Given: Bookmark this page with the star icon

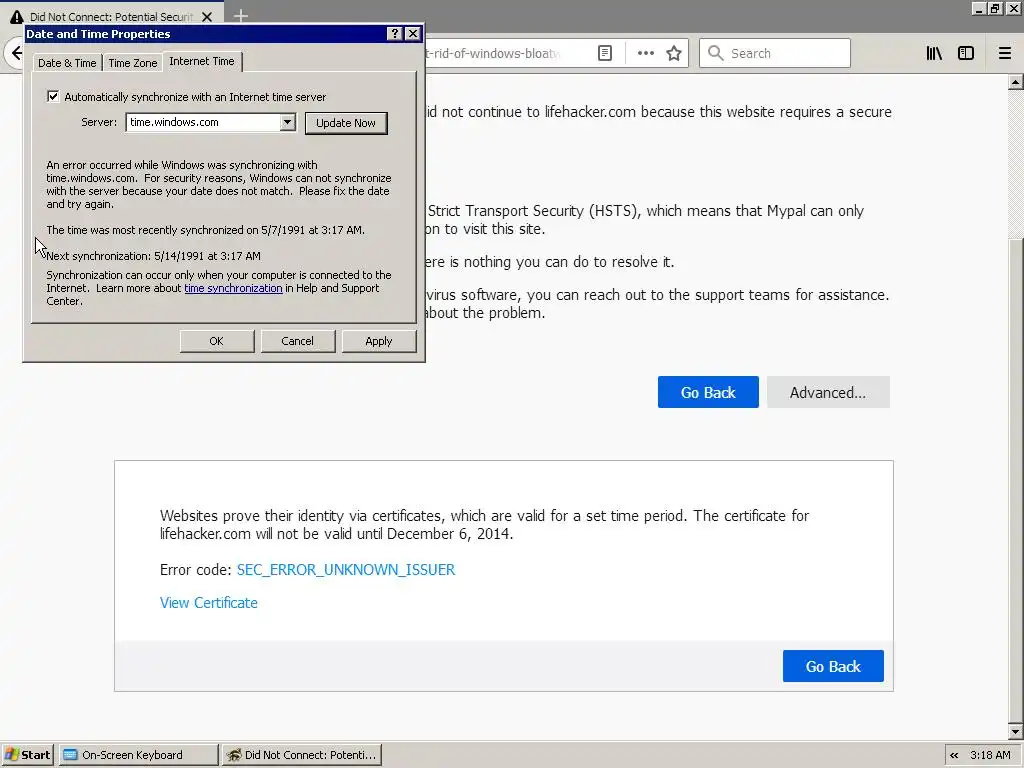Looking at the screenshot, I should click(x=674, y=53).
